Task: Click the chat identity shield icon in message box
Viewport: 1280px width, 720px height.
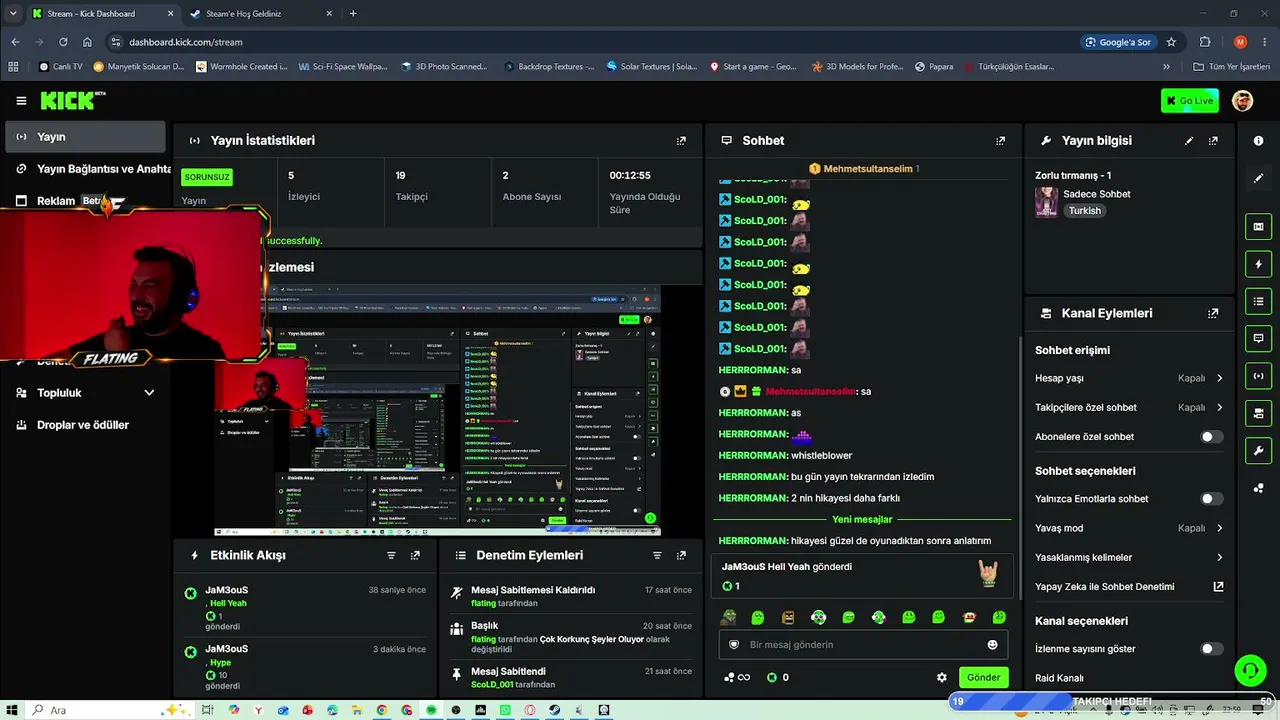Action: [734, 645]
